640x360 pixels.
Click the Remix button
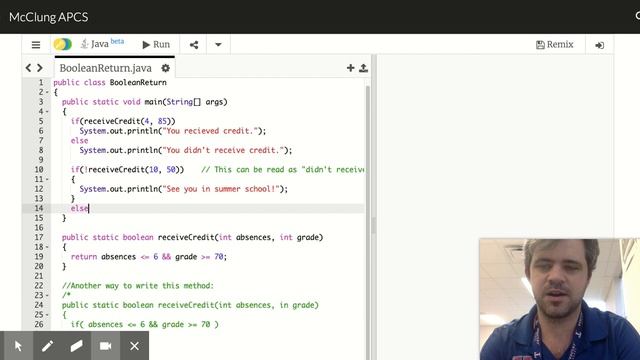[x=554, y=44]
